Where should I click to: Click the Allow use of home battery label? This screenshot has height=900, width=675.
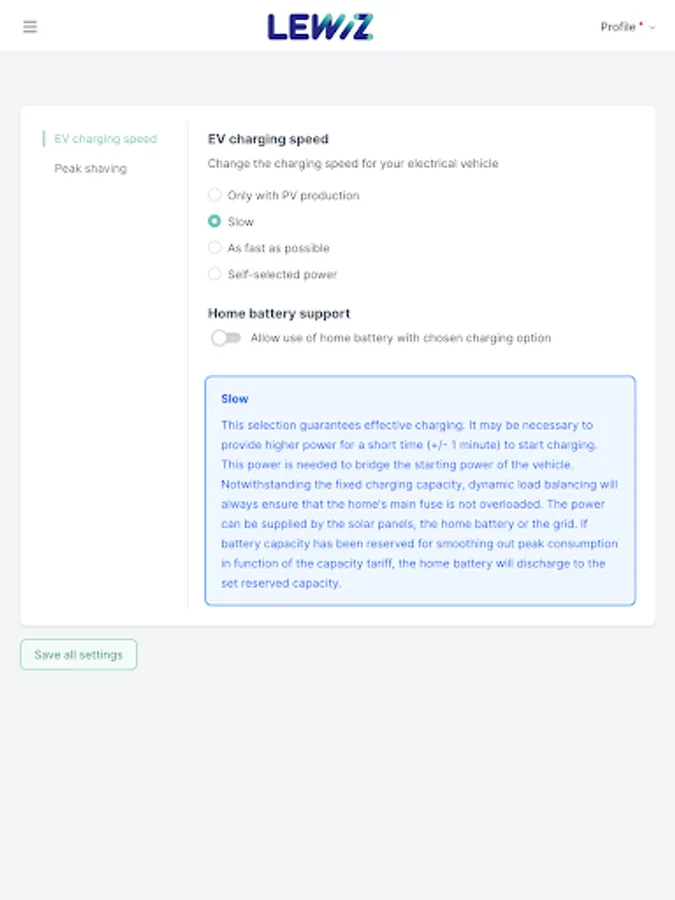coord(400,338)
